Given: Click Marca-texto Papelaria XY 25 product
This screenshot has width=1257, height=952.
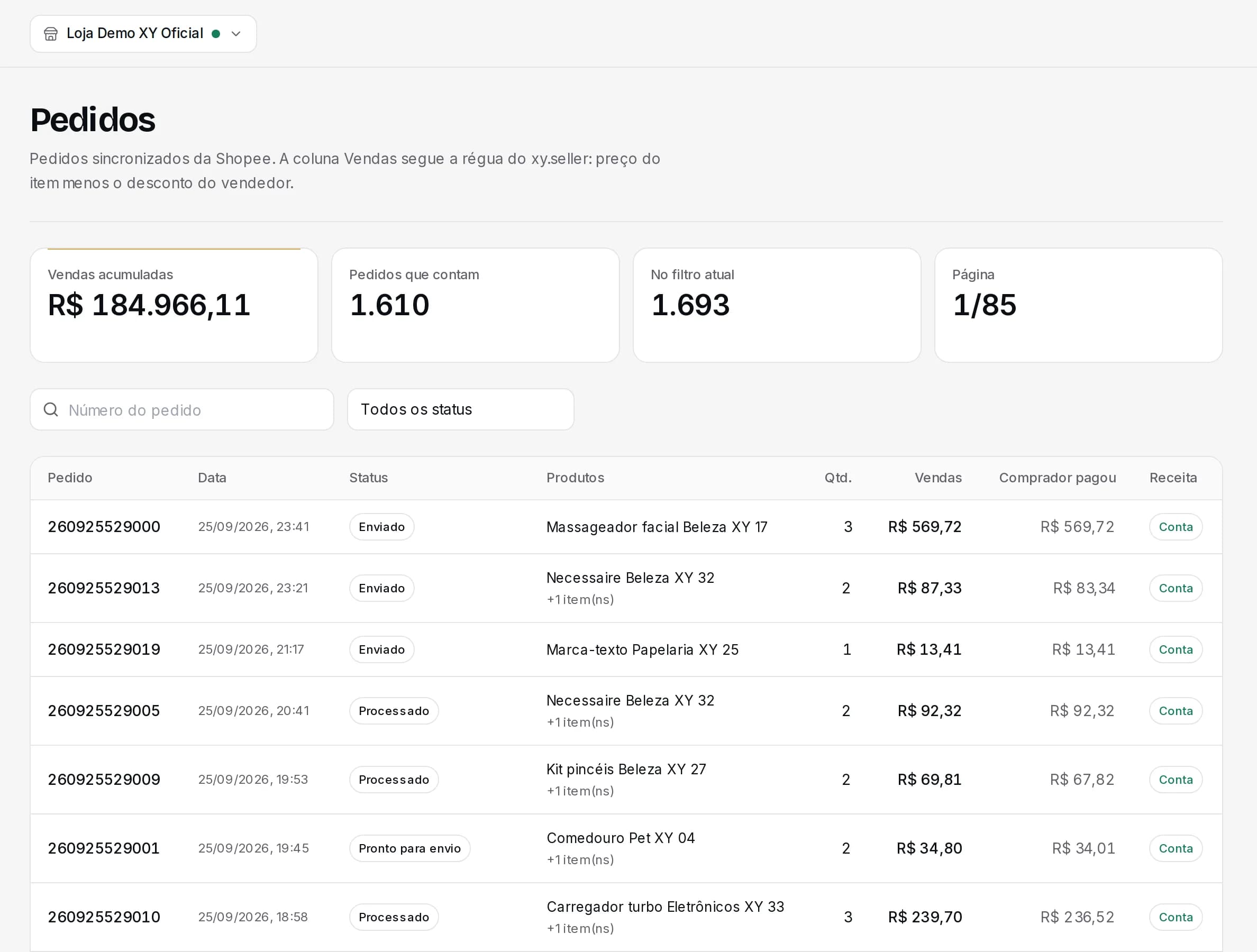Looking at the screenshot, I should point(643,650).
